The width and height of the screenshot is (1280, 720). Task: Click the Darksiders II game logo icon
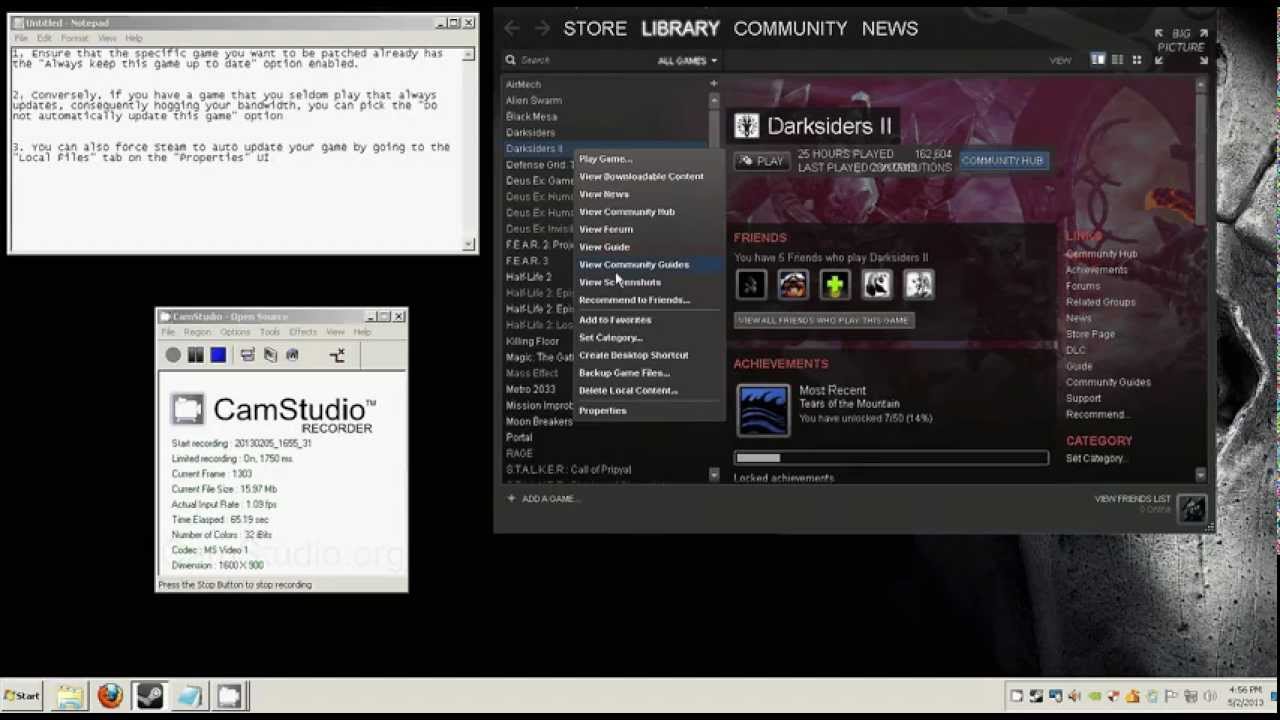point(747,126)
